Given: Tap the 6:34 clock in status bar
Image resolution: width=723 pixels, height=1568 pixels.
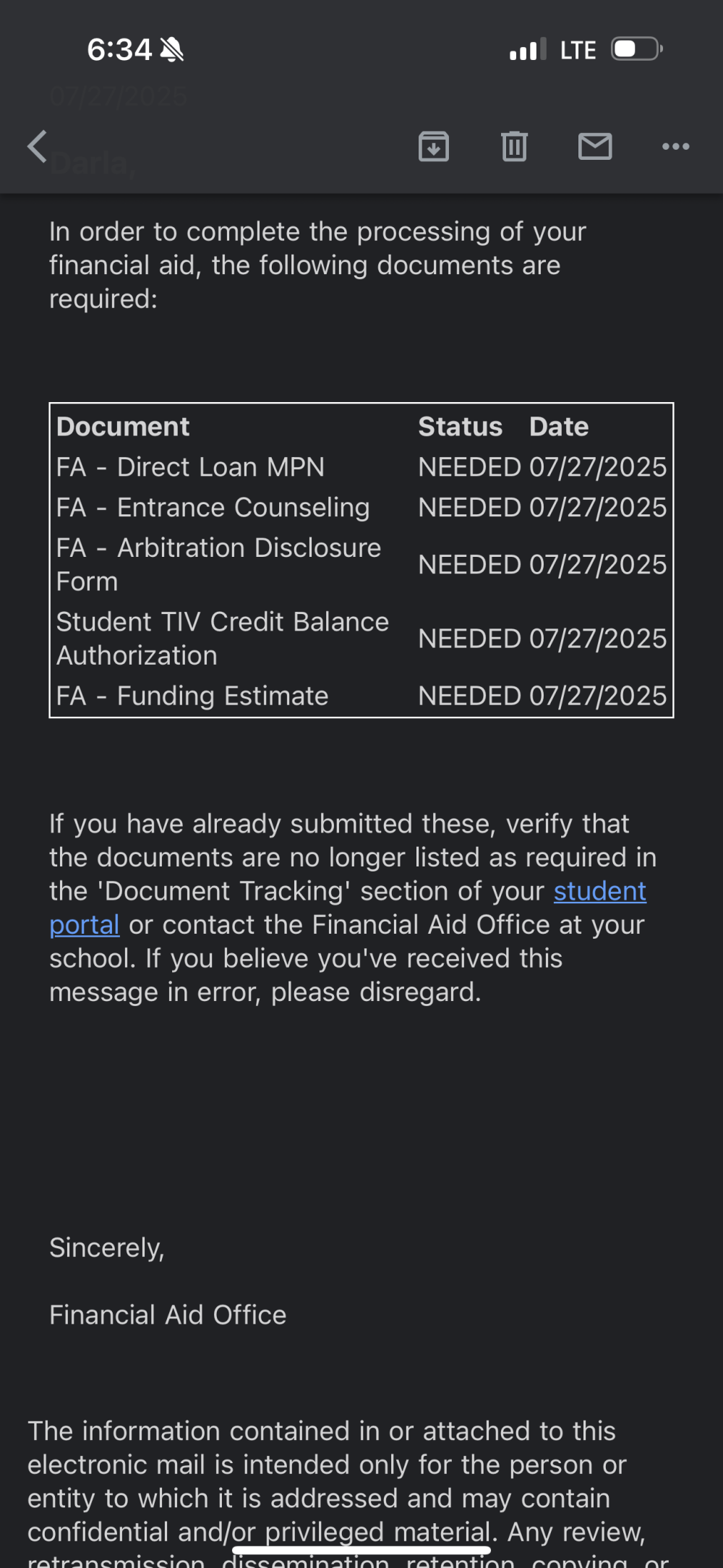Looking at the screenshot, I should (x=119, y=50).
